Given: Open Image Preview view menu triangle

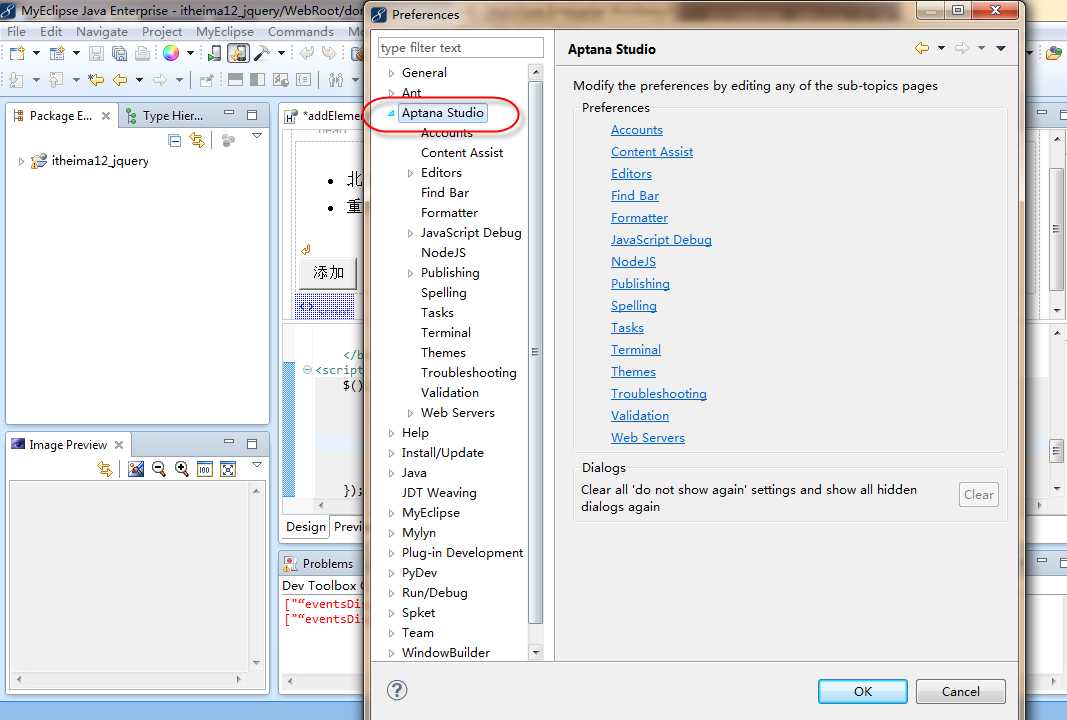Looking at the screenshot, I should pos(257,465).
